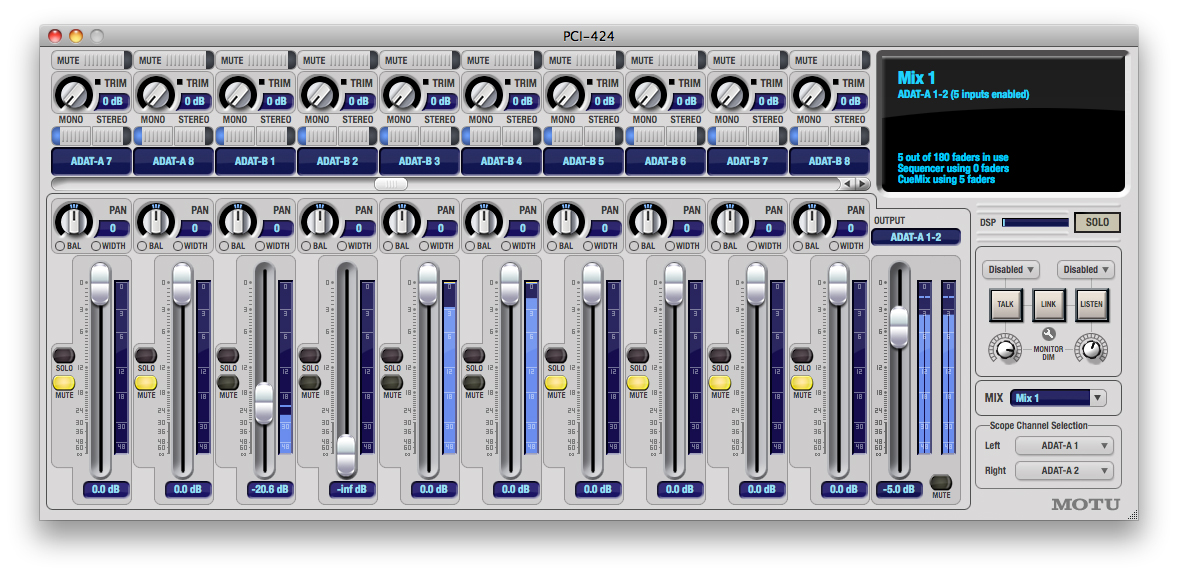Click the listenback level knob below LISTEN
Screen dimensions: 1178x575
(x=1092, y=350)
